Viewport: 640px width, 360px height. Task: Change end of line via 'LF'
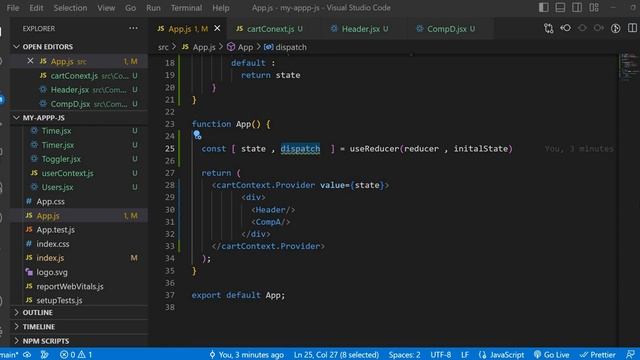tap(464, 355)
